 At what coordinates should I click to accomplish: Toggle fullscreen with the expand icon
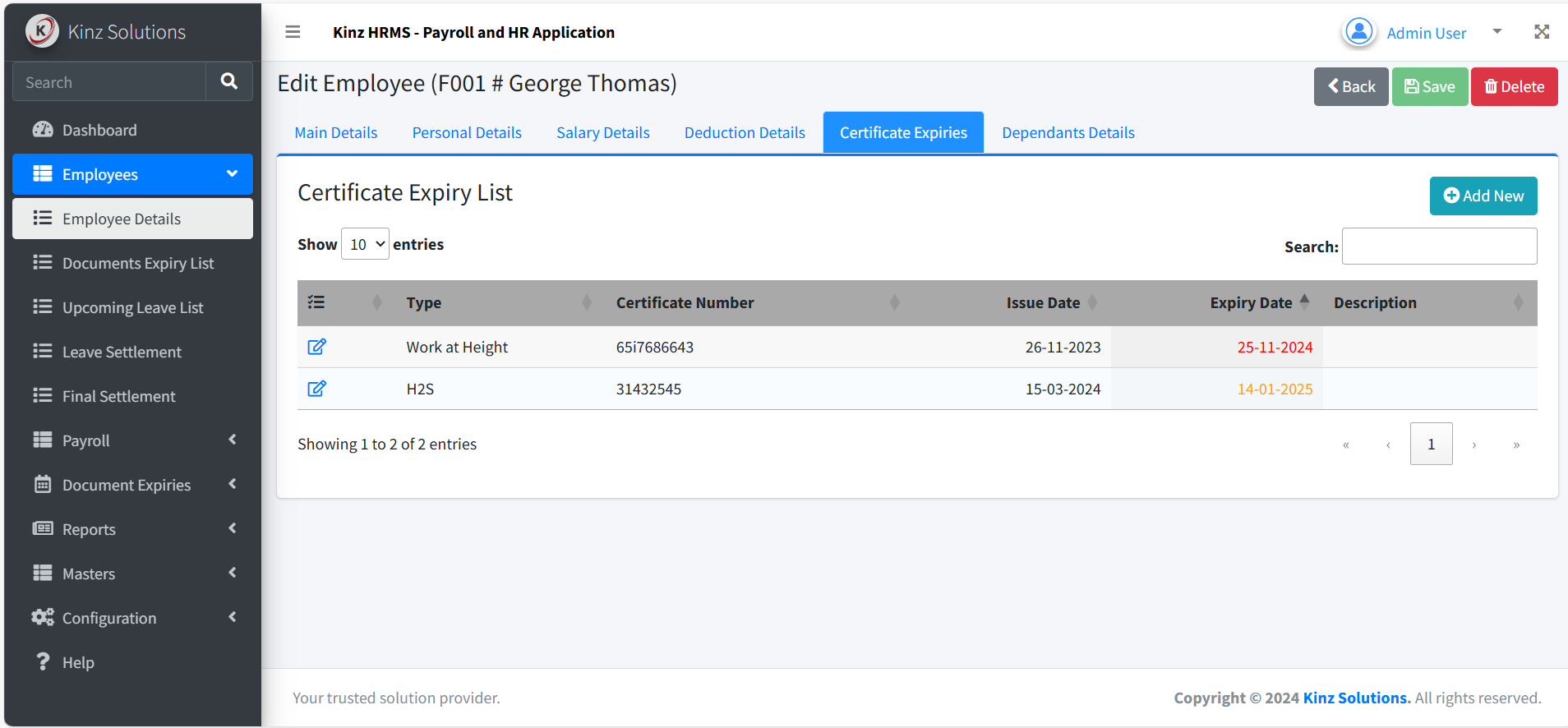[1542, 32]
